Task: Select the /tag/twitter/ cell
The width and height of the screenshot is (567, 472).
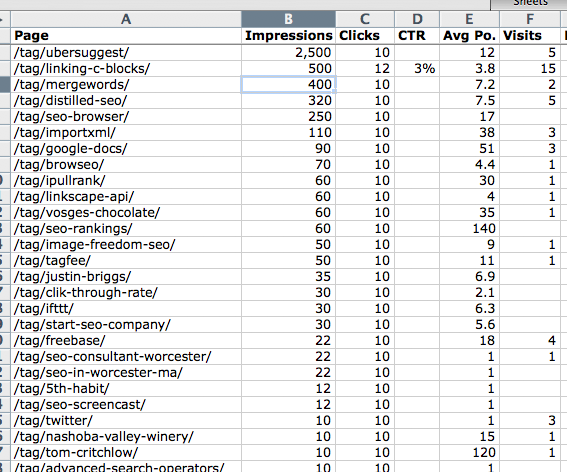Action: [126, 421]
